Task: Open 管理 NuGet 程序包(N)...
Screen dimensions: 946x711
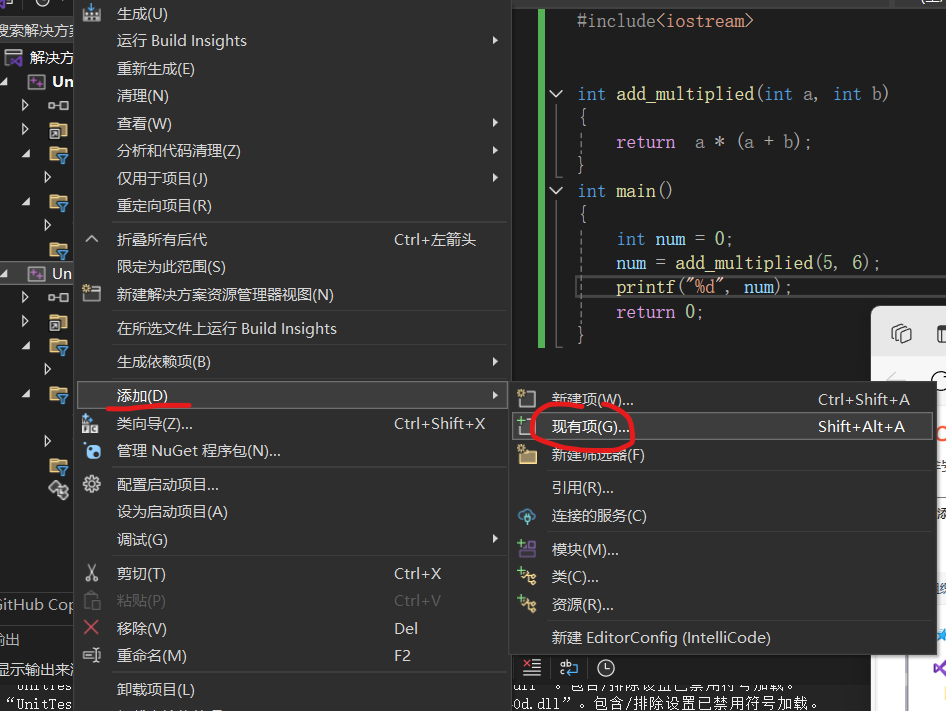Action: point(293,451)
